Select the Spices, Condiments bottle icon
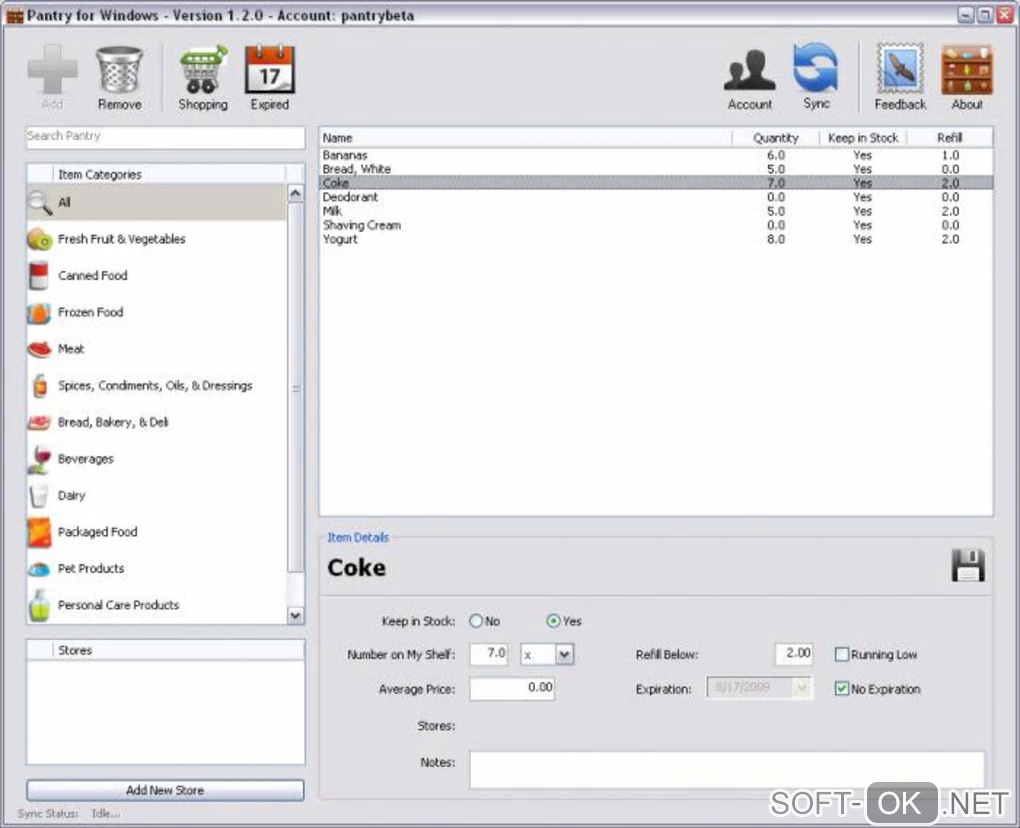 tap(40, 386)
